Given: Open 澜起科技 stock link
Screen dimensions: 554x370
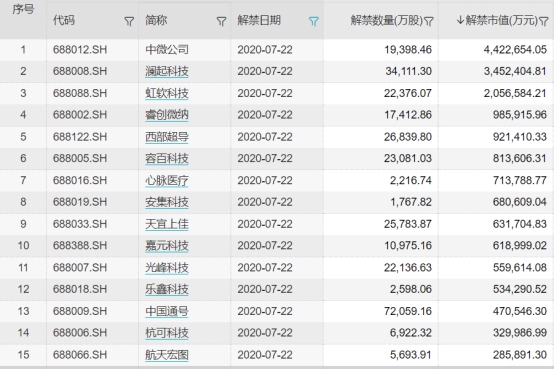Looking at the screenshot, I should [x=167, y=71].
